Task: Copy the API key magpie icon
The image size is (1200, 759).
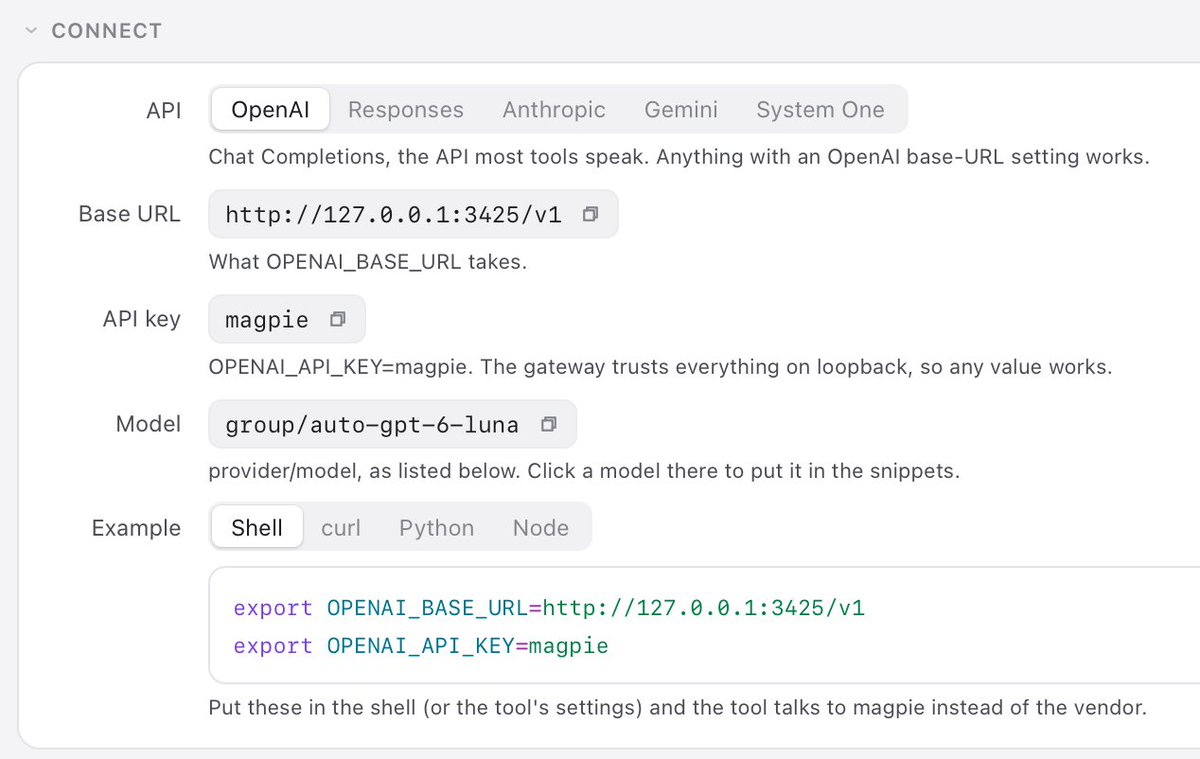Action: [x=337, y=319]
